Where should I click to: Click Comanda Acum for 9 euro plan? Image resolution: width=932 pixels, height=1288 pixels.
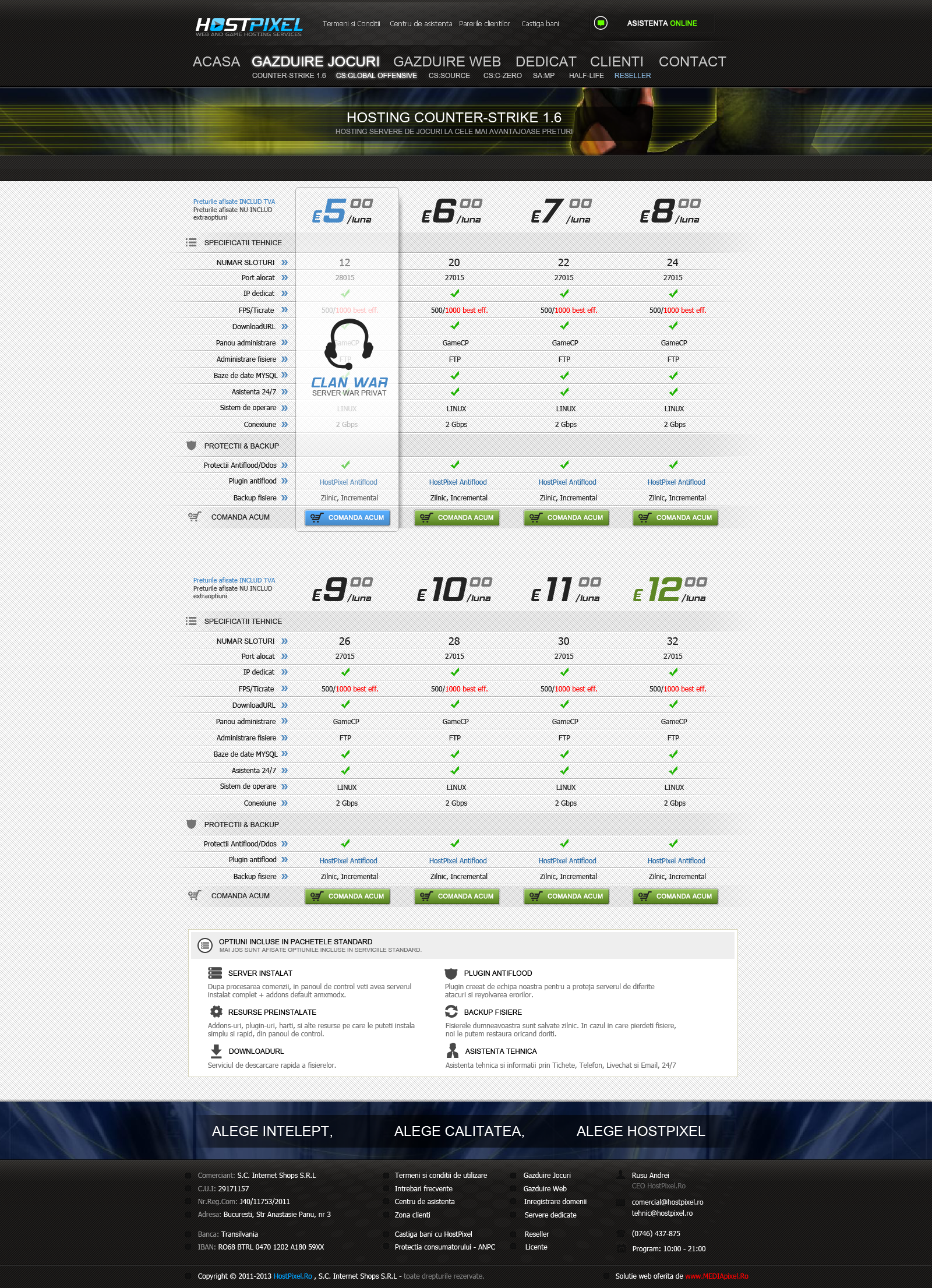click(x=347, y=896)
